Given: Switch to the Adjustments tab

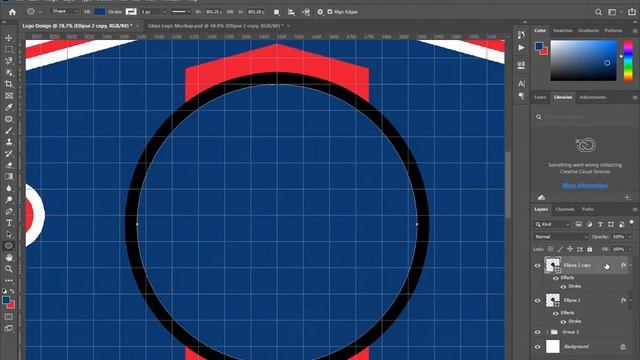Looking at the screenshot, I should click(593, 98).
